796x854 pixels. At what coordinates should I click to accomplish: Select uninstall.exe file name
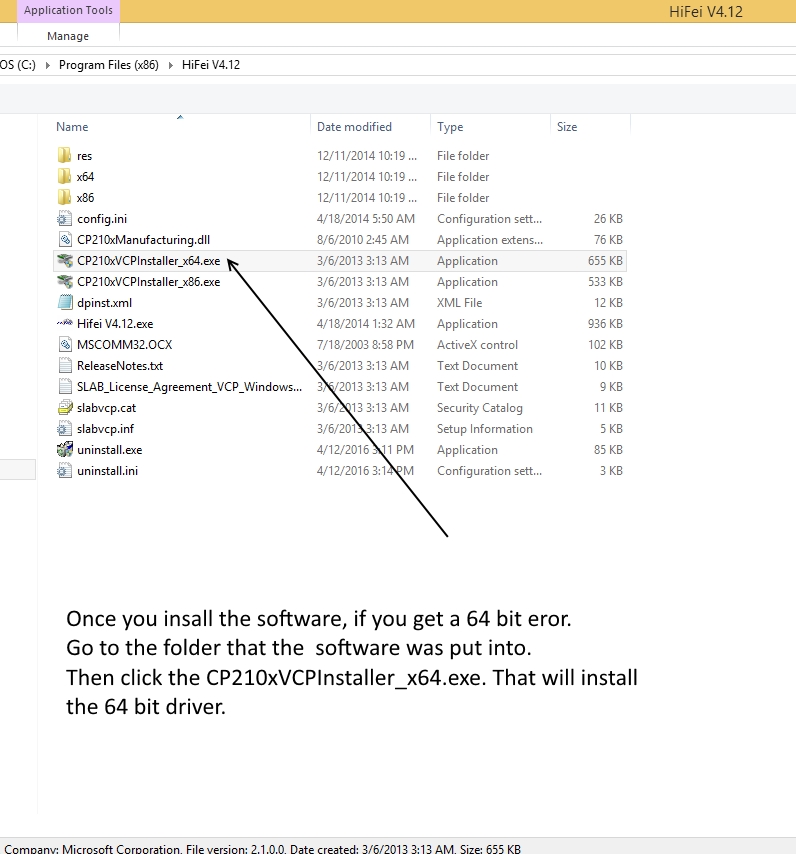click(x=109, y=450)
